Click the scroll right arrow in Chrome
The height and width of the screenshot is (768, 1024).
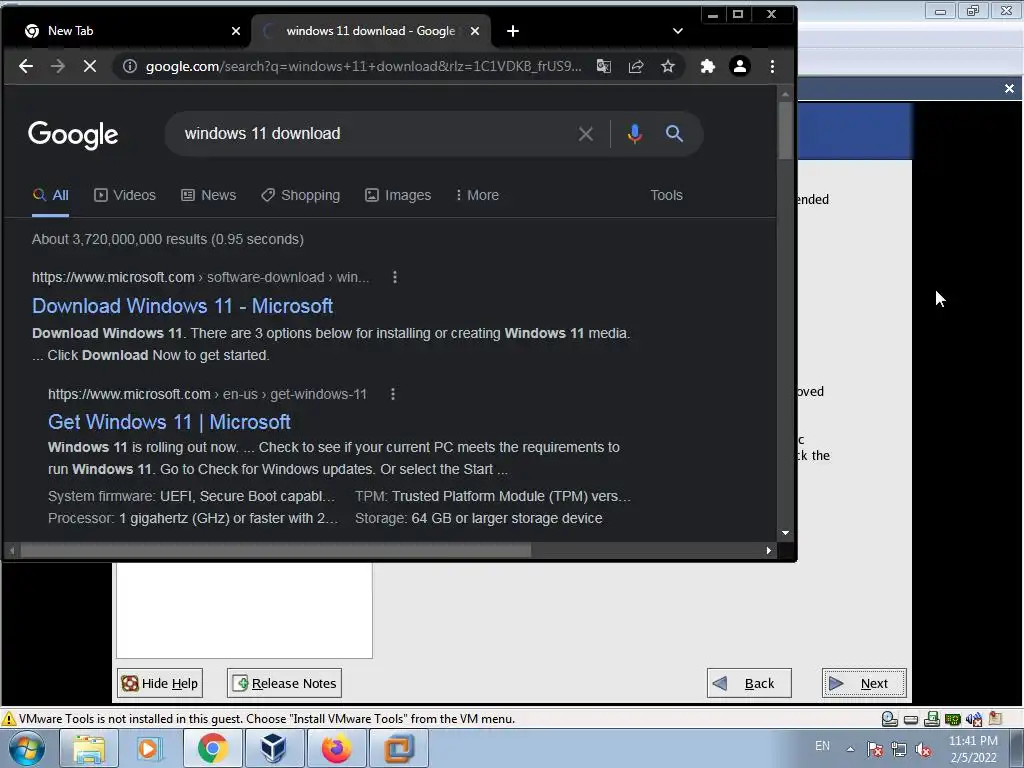769,551
